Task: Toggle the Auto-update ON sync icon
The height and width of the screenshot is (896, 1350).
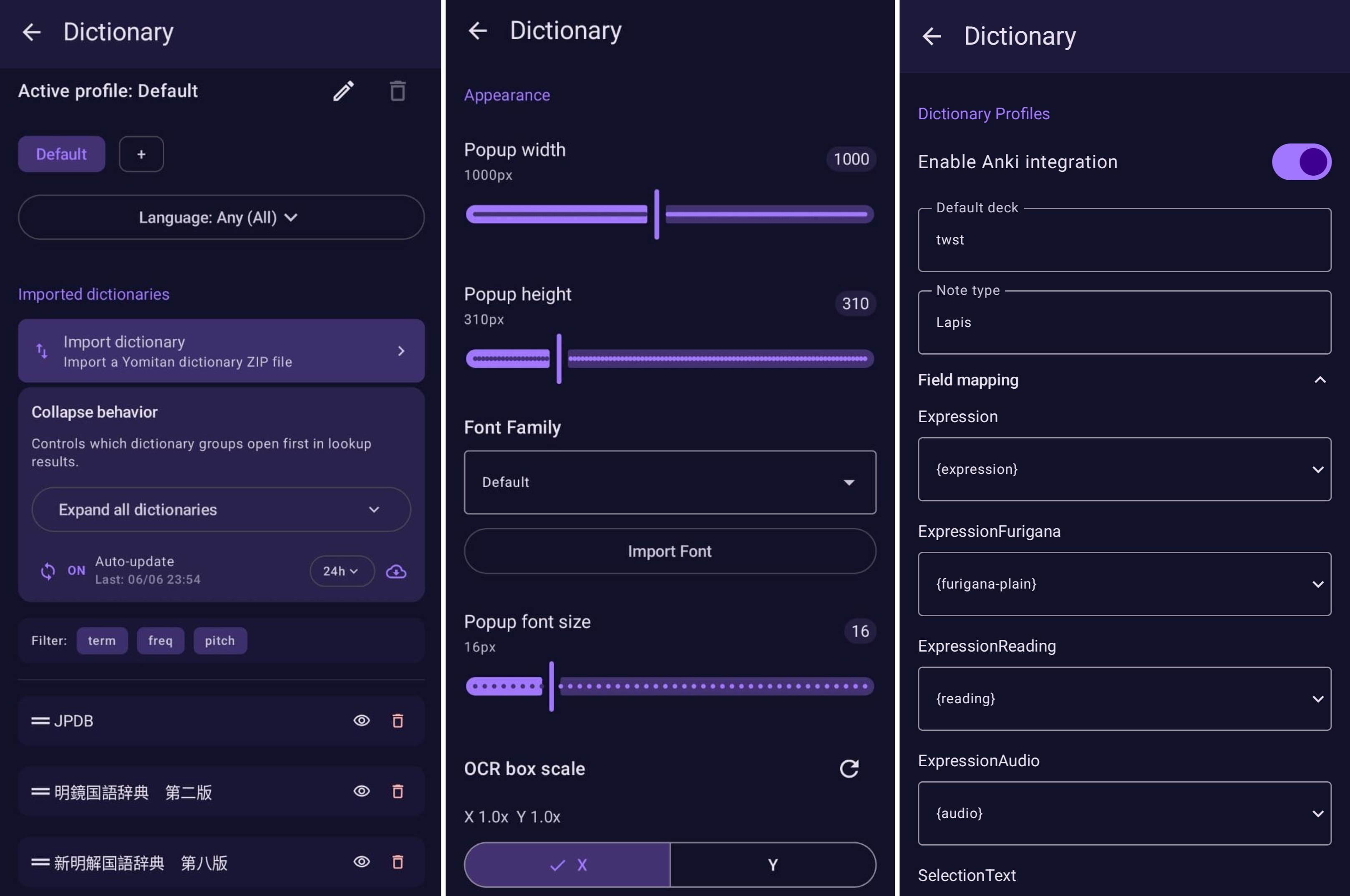Action: (x=48, y=571)
